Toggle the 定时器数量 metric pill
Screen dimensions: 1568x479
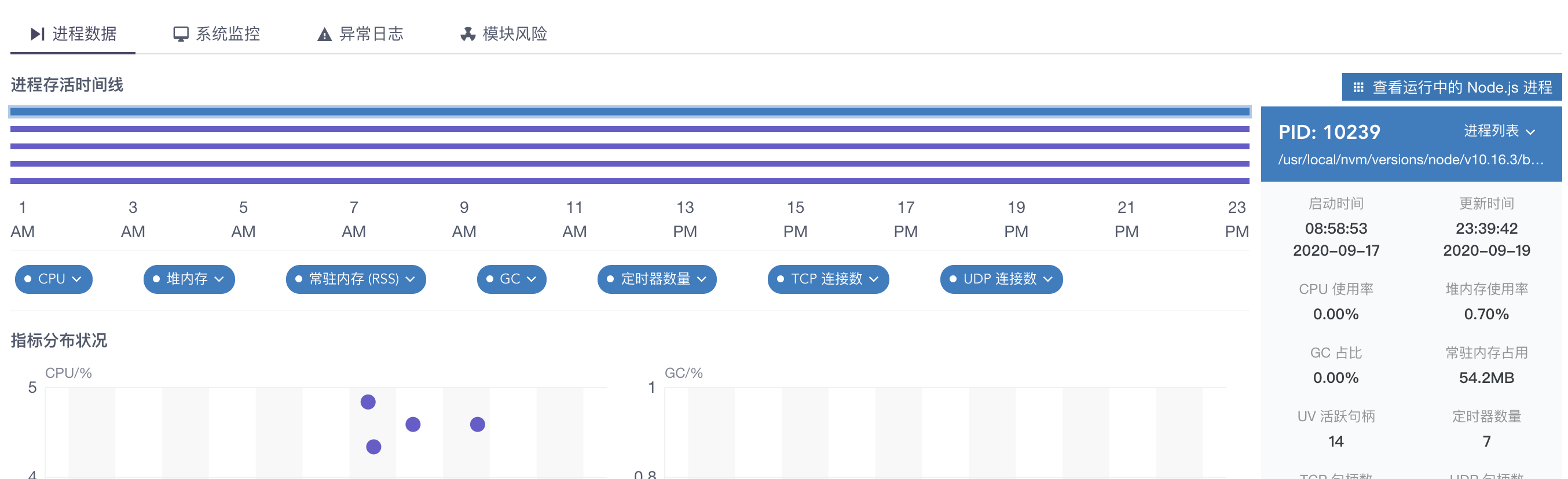[x=657, y=279]
